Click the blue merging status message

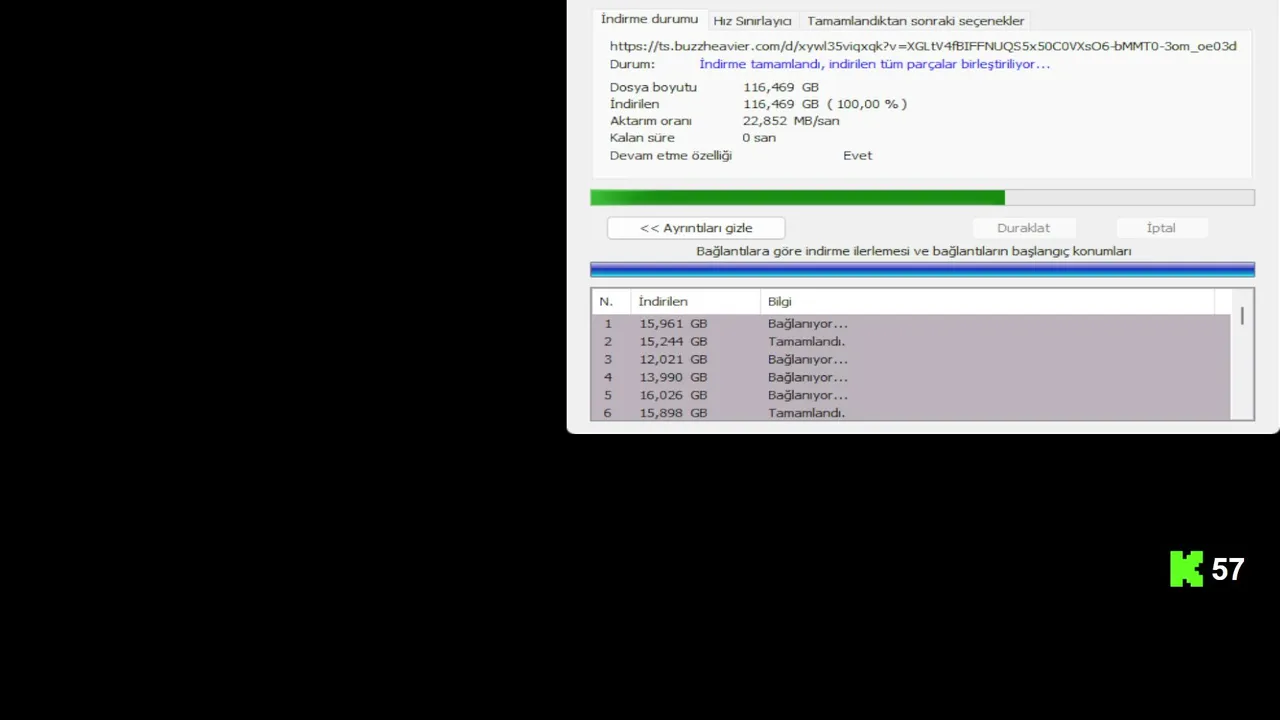(874, 64)
